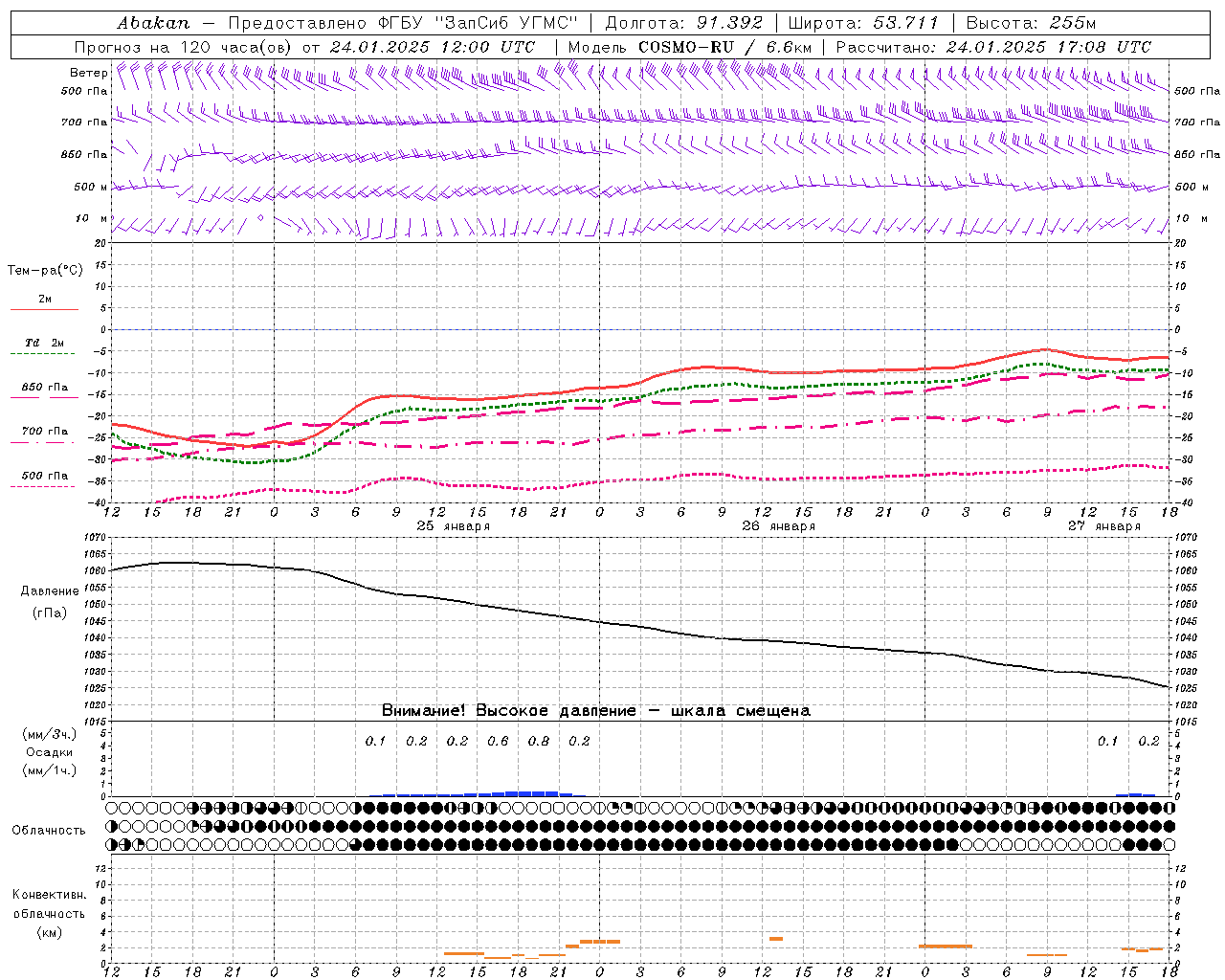Click the station name "Abakan" in header
Image resolution: width=1225 pixels, height=980 pixels.
[x=153, y=23]
